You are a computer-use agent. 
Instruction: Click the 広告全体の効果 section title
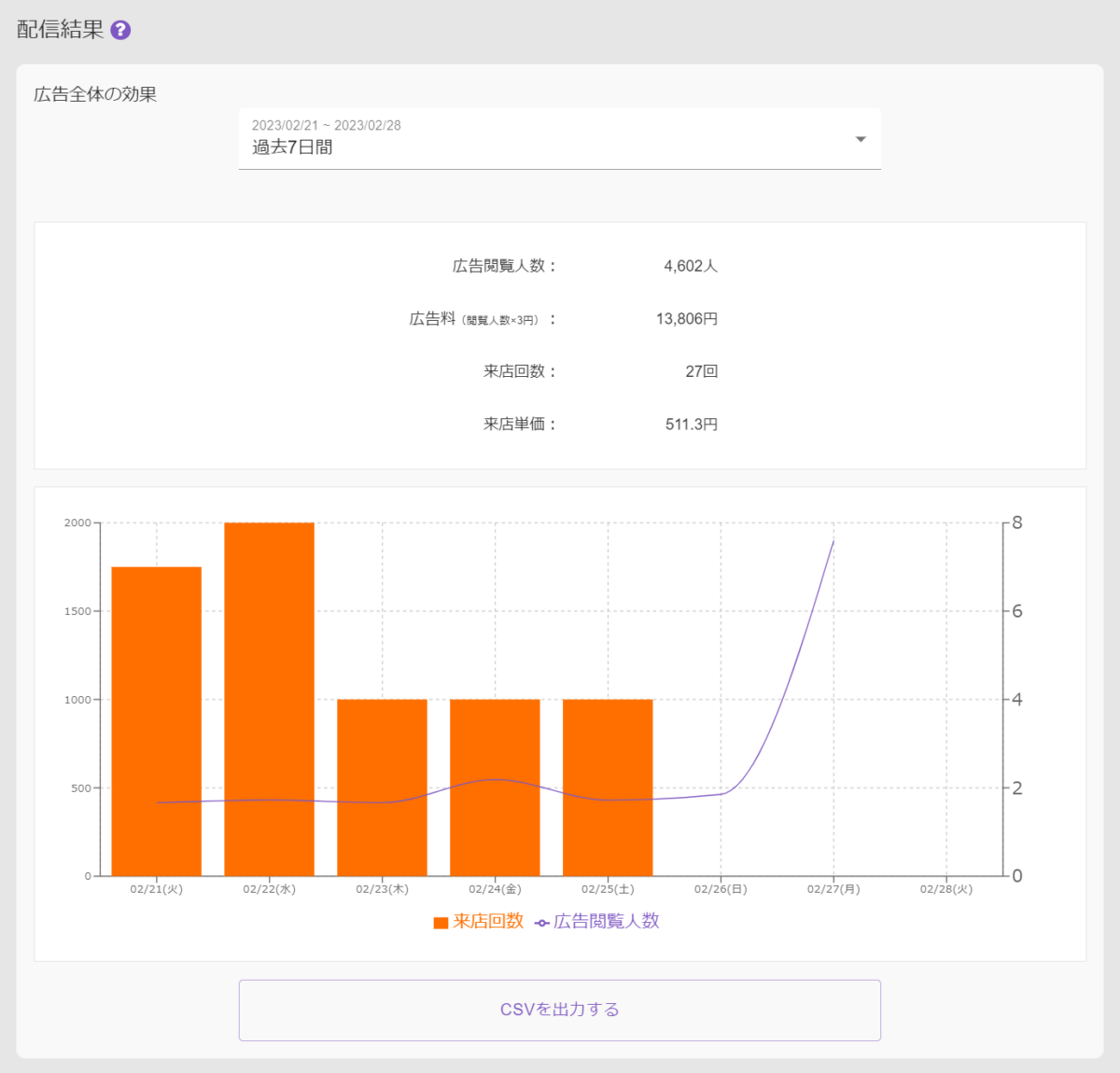tap(95, 94)
